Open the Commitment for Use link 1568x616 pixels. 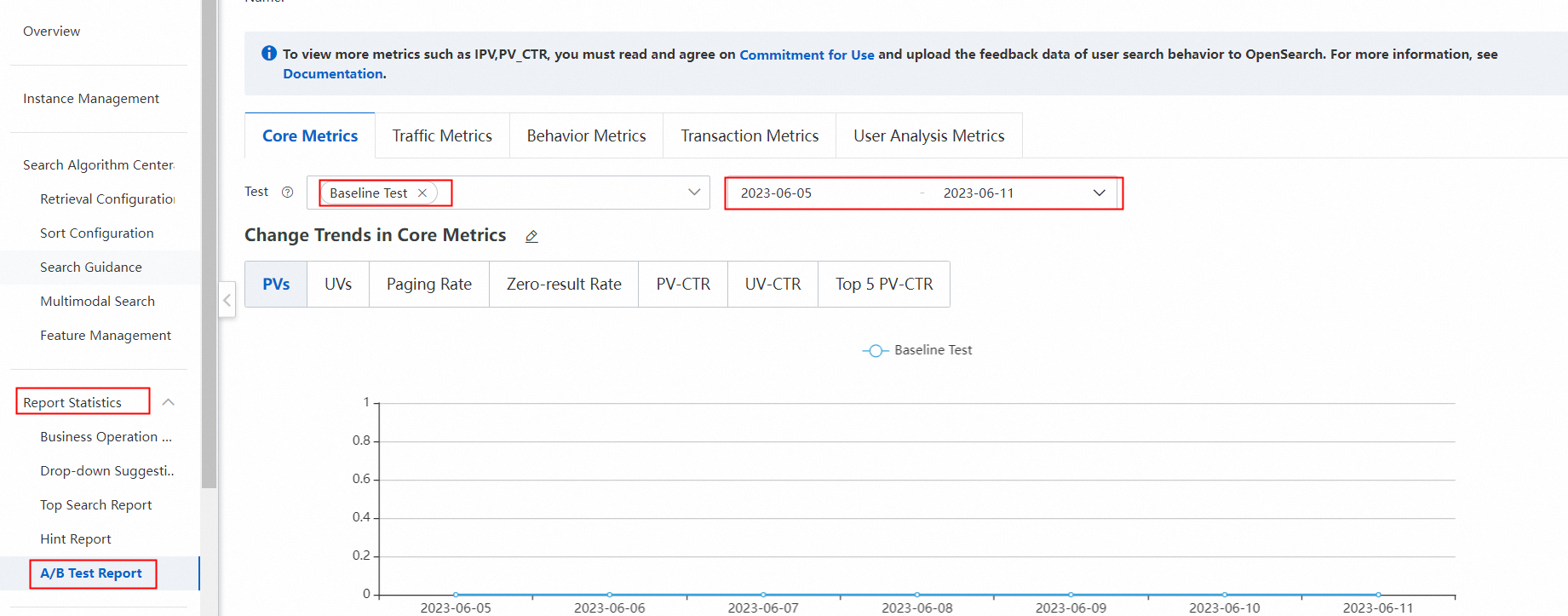tap(807, 55)
